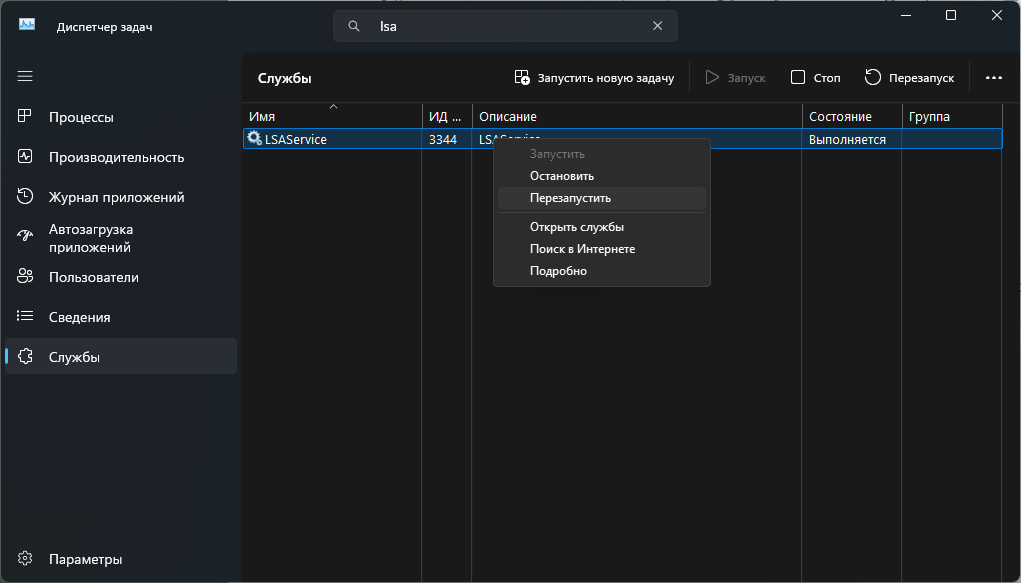Screen dimensions: 1021x583
Task: Select the LSAService row name
Action: pos(296,139)
